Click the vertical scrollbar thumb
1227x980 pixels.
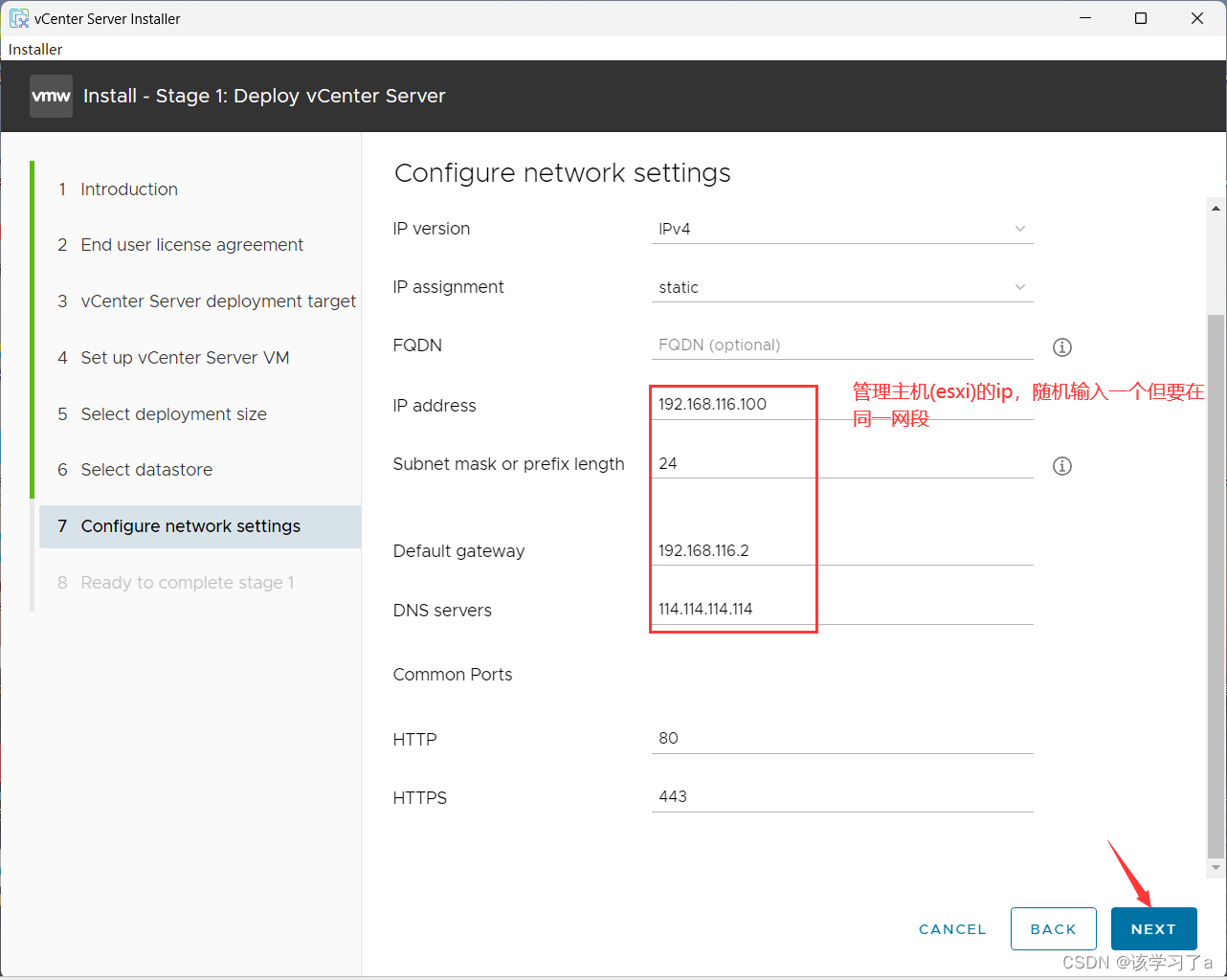click(x=1216, y=586)
